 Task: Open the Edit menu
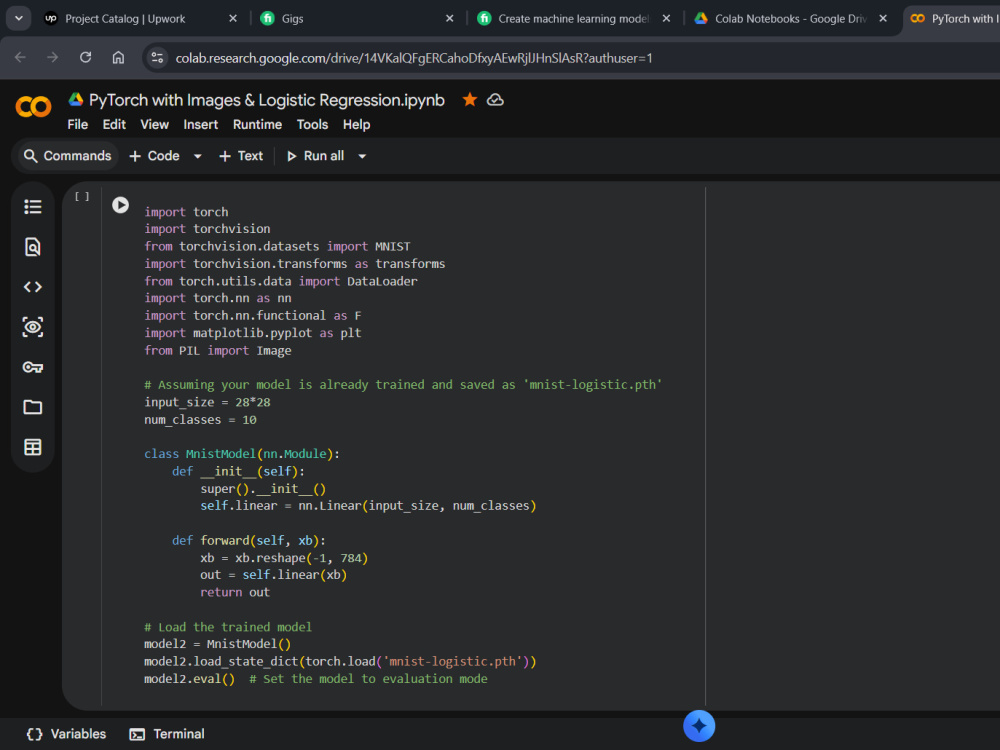tap(114, 124)
